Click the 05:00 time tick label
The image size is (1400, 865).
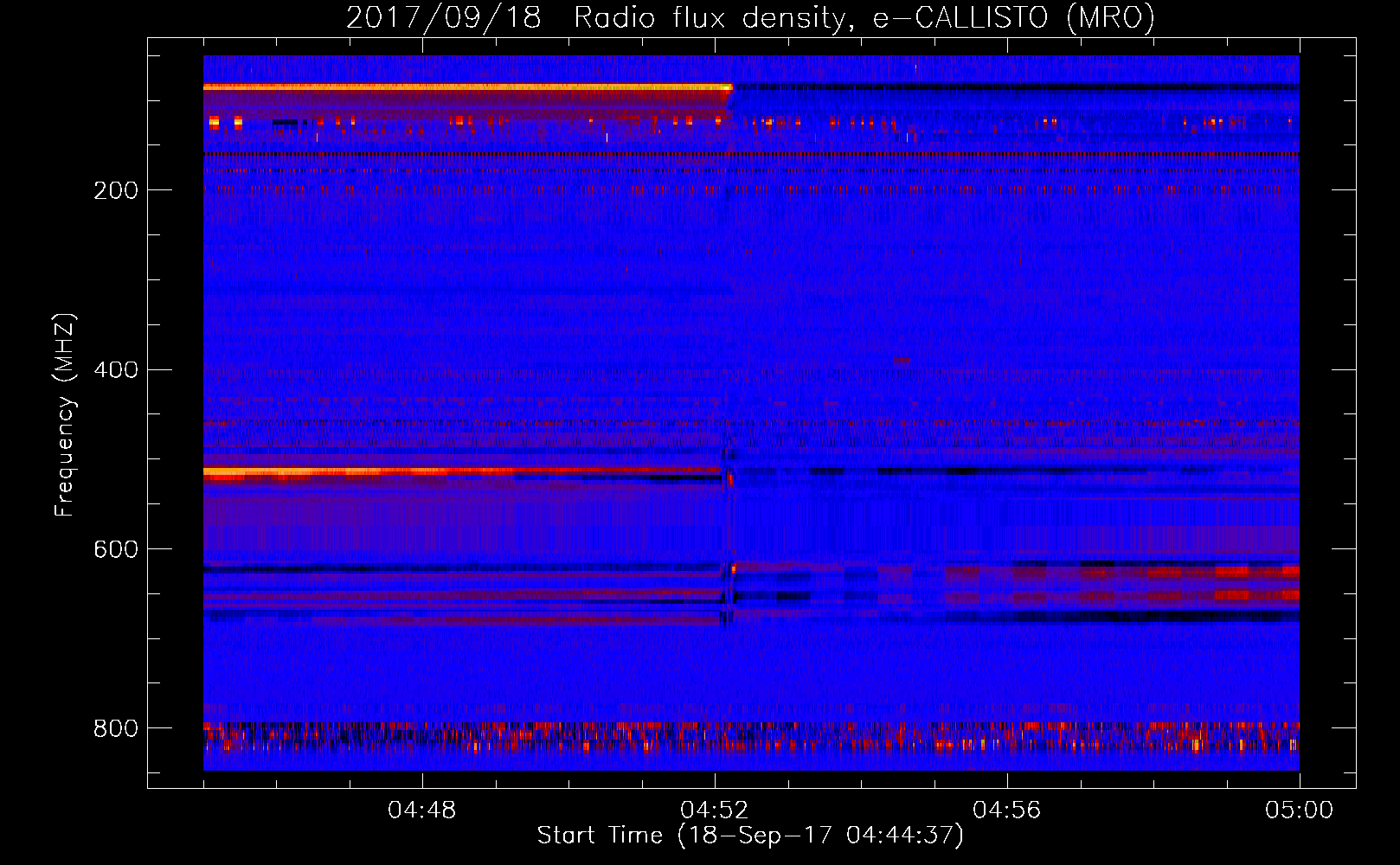(x=1299, y=811)
